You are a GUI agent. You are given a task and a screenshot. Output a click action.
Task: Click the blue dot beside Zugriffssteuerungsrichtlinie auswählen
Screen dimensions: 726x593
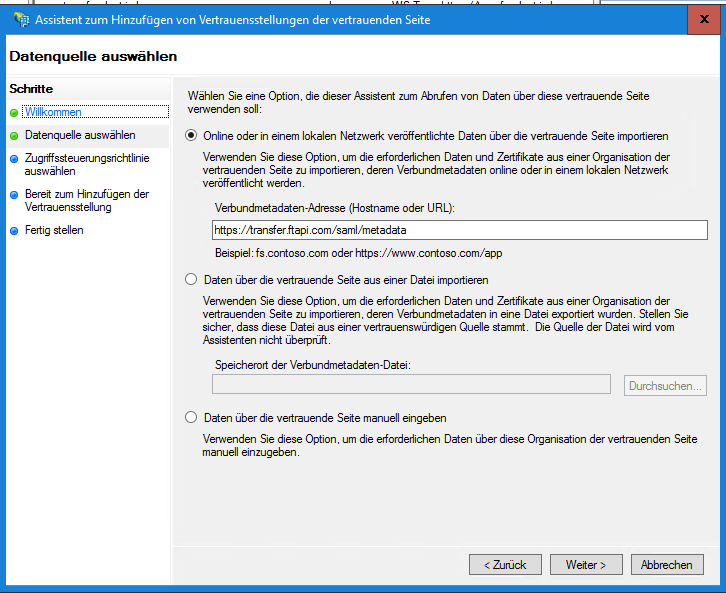[14, 157]
